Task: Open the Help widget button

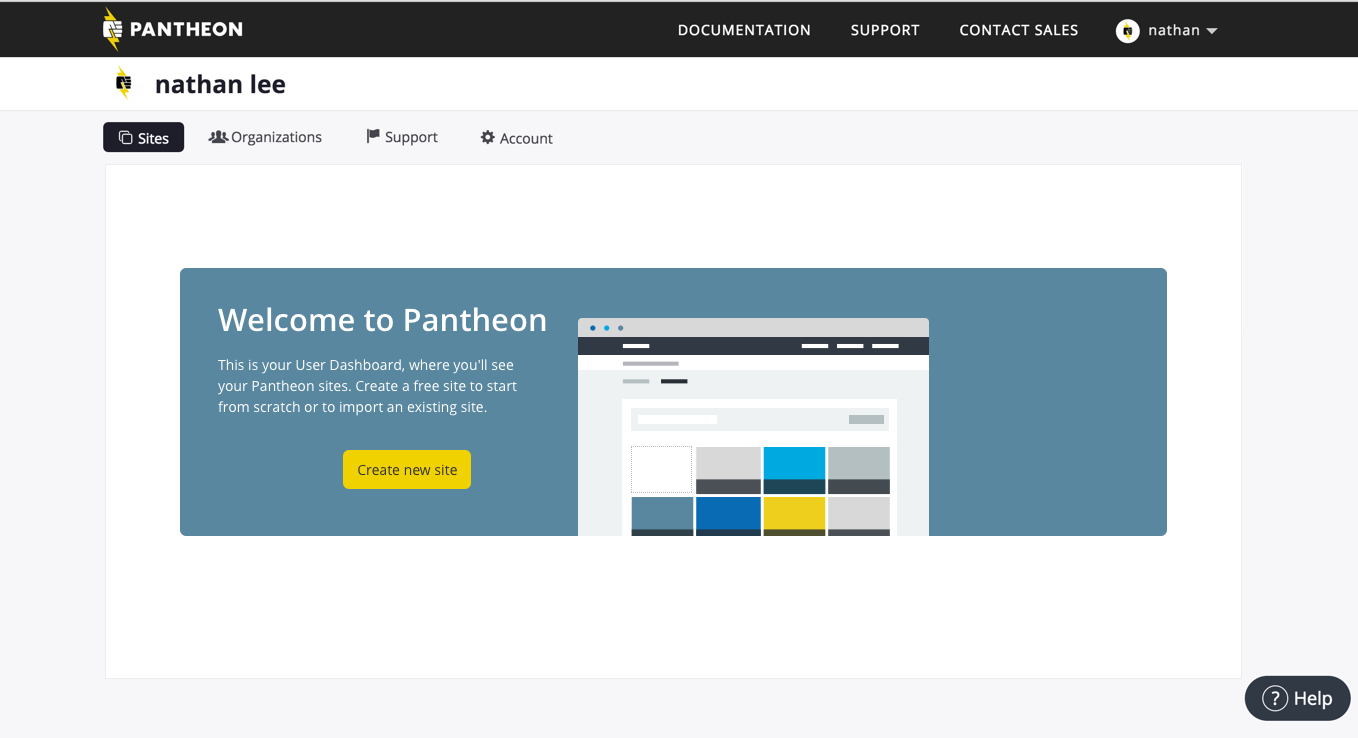Action: 1297,698
